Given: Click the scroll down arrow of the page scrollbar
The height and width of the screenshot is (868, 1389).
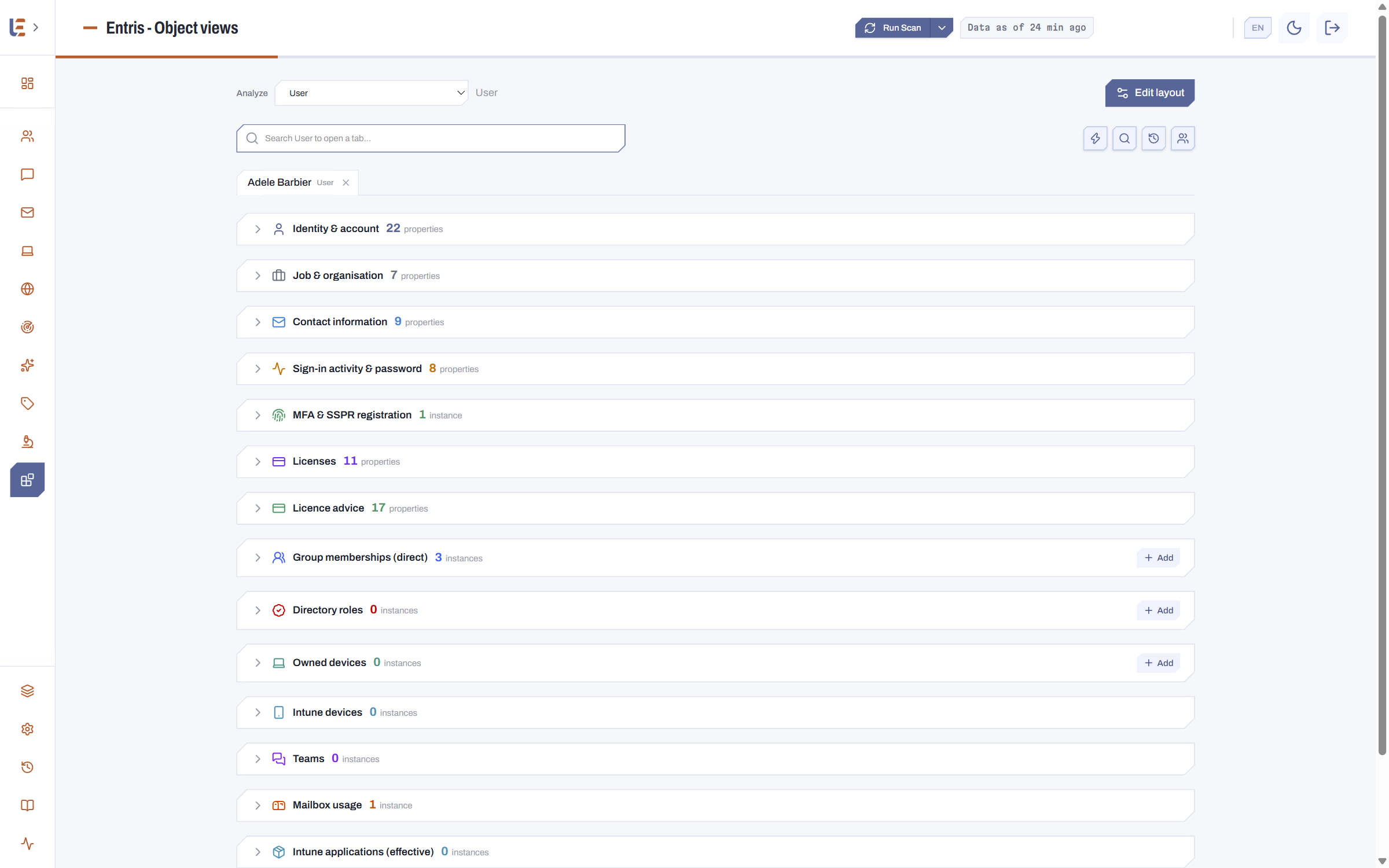Looking at the screenshot, I should point(1382,861).
